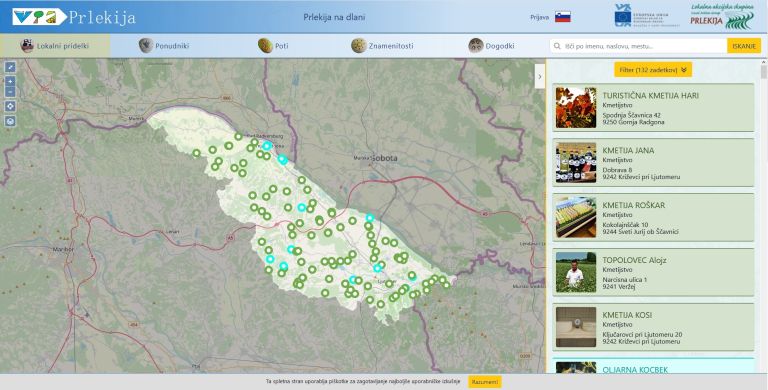Zoom in on the map

coord(10,81)
